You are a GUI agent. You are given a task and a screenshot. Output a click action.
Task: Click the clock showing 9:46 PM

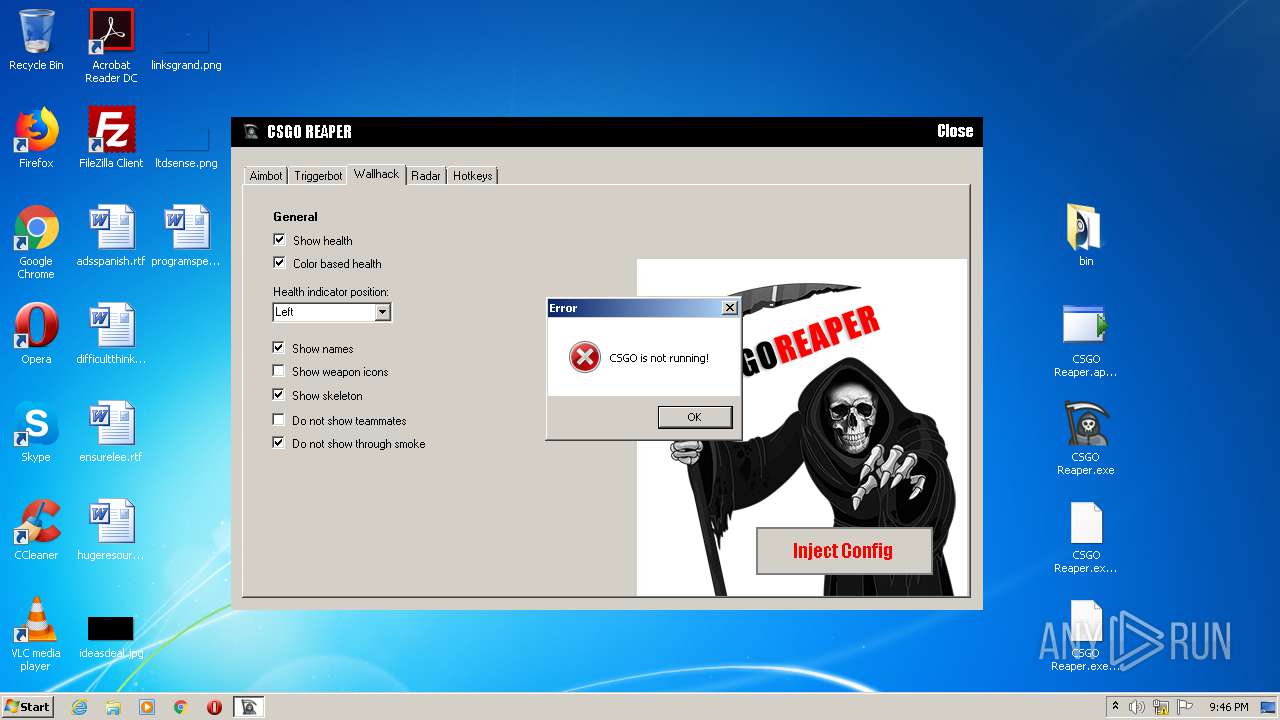pos(1228,707)
